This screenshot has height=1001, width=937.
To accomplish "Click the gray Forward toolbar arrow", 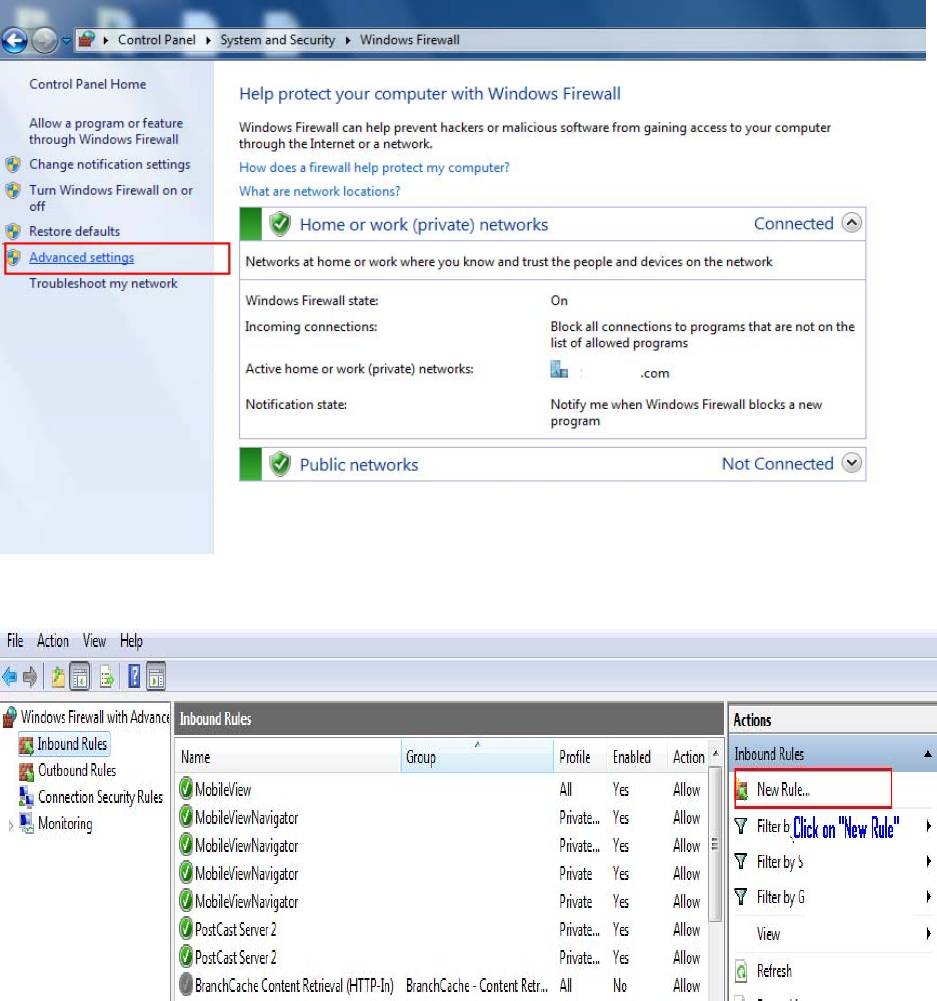I will 30,677.
